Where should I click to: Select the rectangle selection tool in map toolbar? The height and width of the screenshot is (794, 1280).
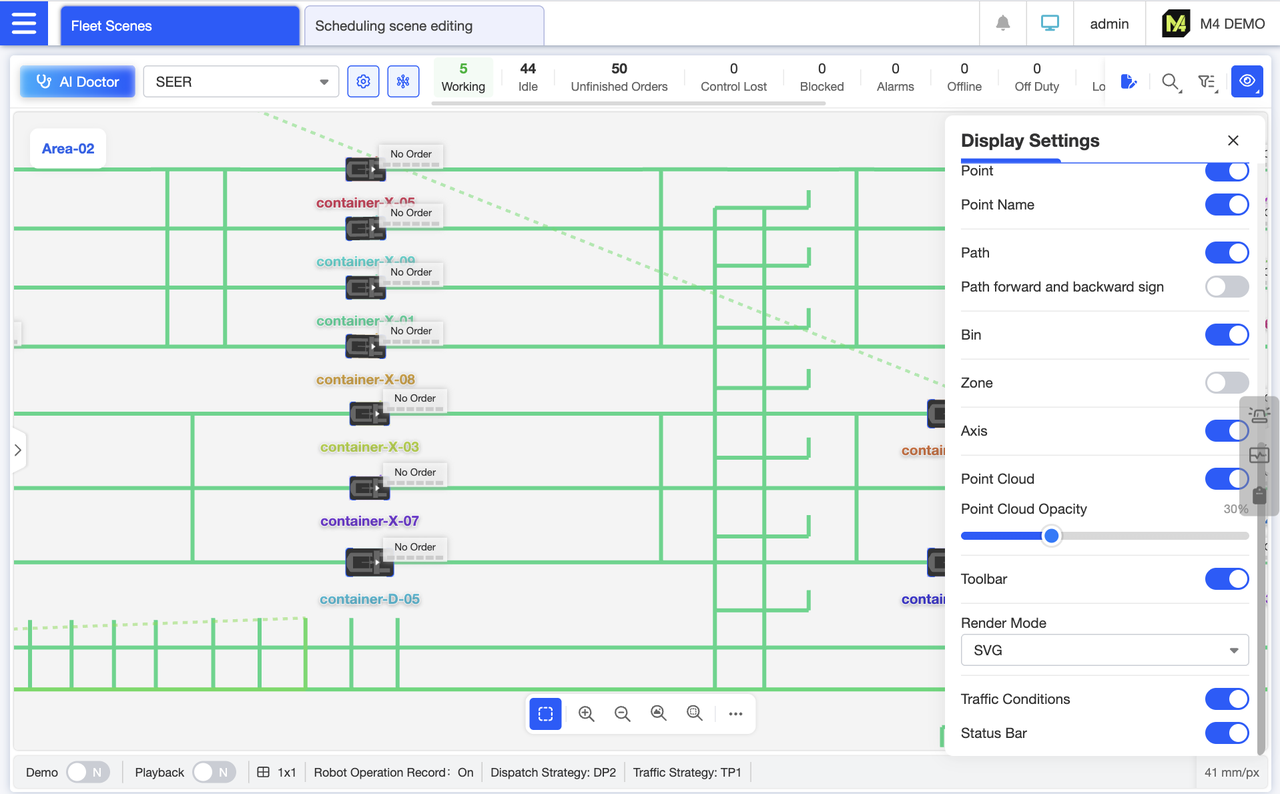pos(545,713)
